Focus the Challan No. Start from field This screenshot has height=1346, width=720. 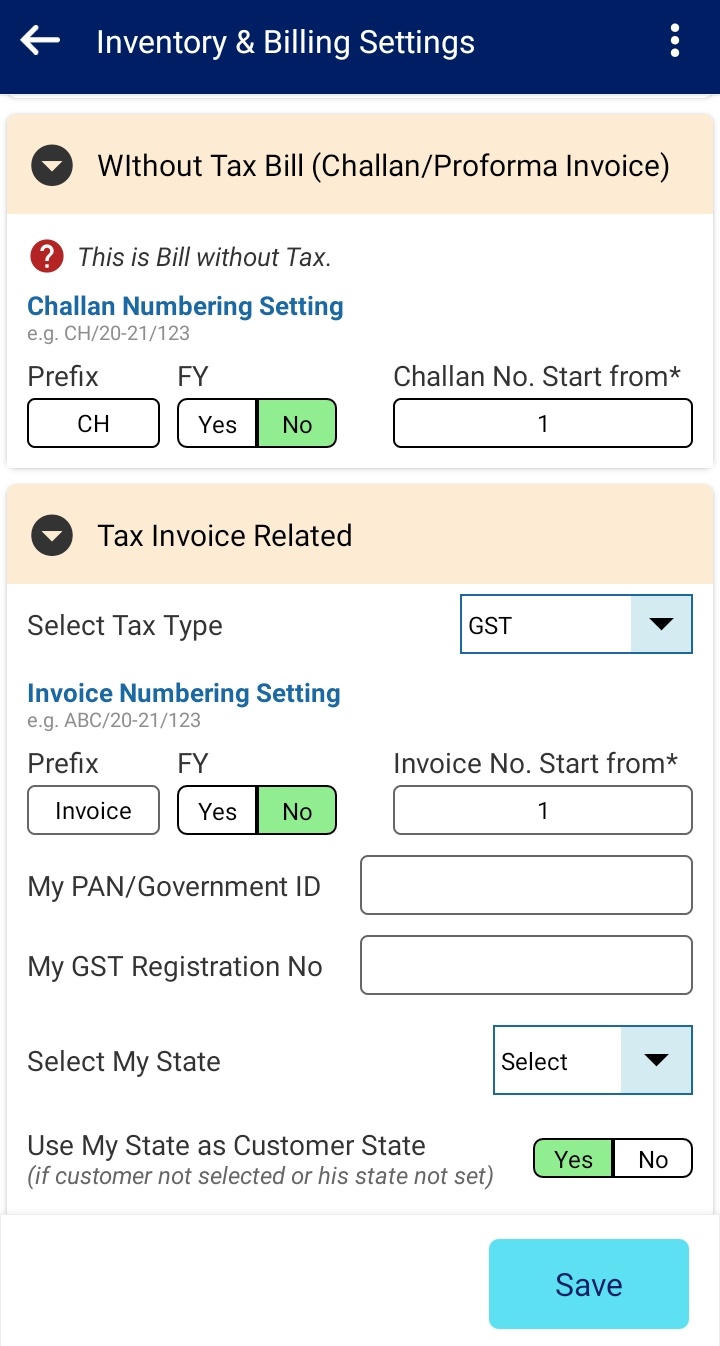tap(543, 423)
